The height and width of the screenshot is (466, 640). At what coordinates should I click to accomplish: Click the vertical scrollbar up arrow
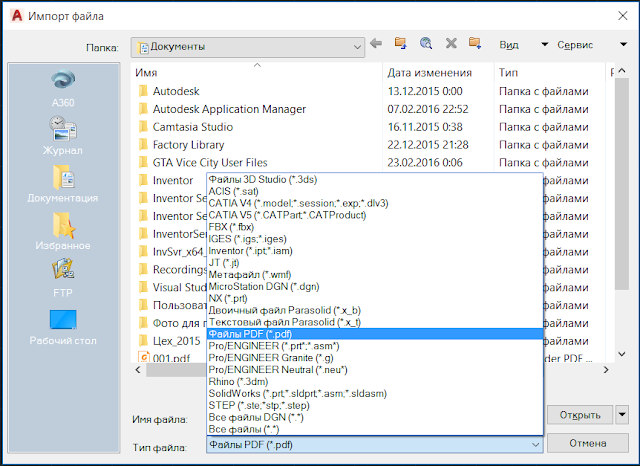[622, 71]
